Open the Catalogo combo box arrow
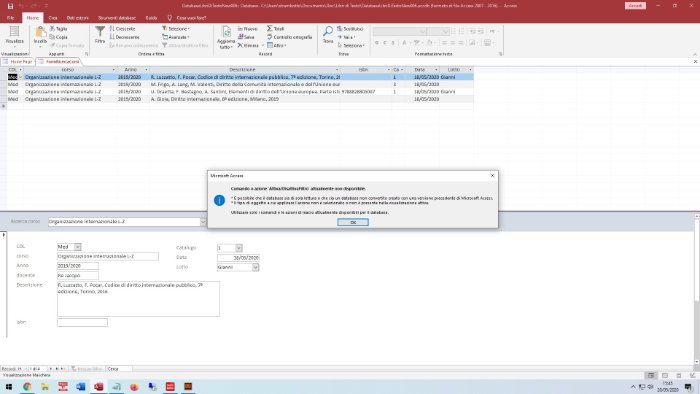 pos(239,248)
